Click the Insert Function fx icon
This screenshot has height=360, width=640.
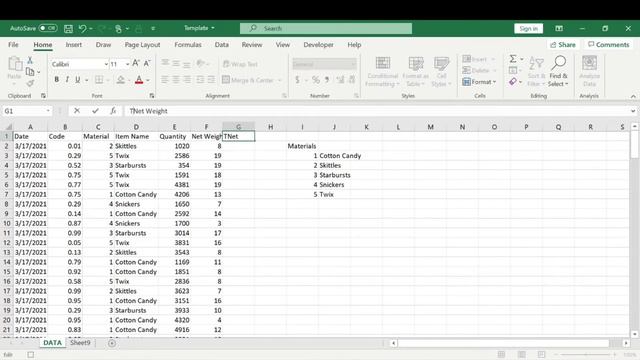pyautogui.click(x=113, y=111)
